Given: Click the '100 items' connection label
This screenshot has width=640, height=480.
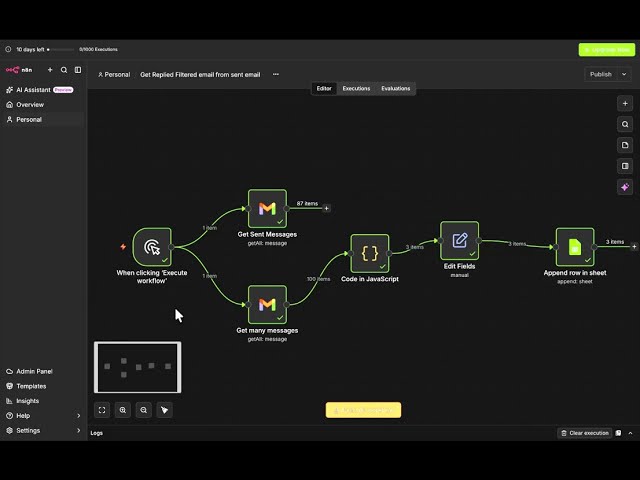Looking at the screenshot, I should click(318, 279).
